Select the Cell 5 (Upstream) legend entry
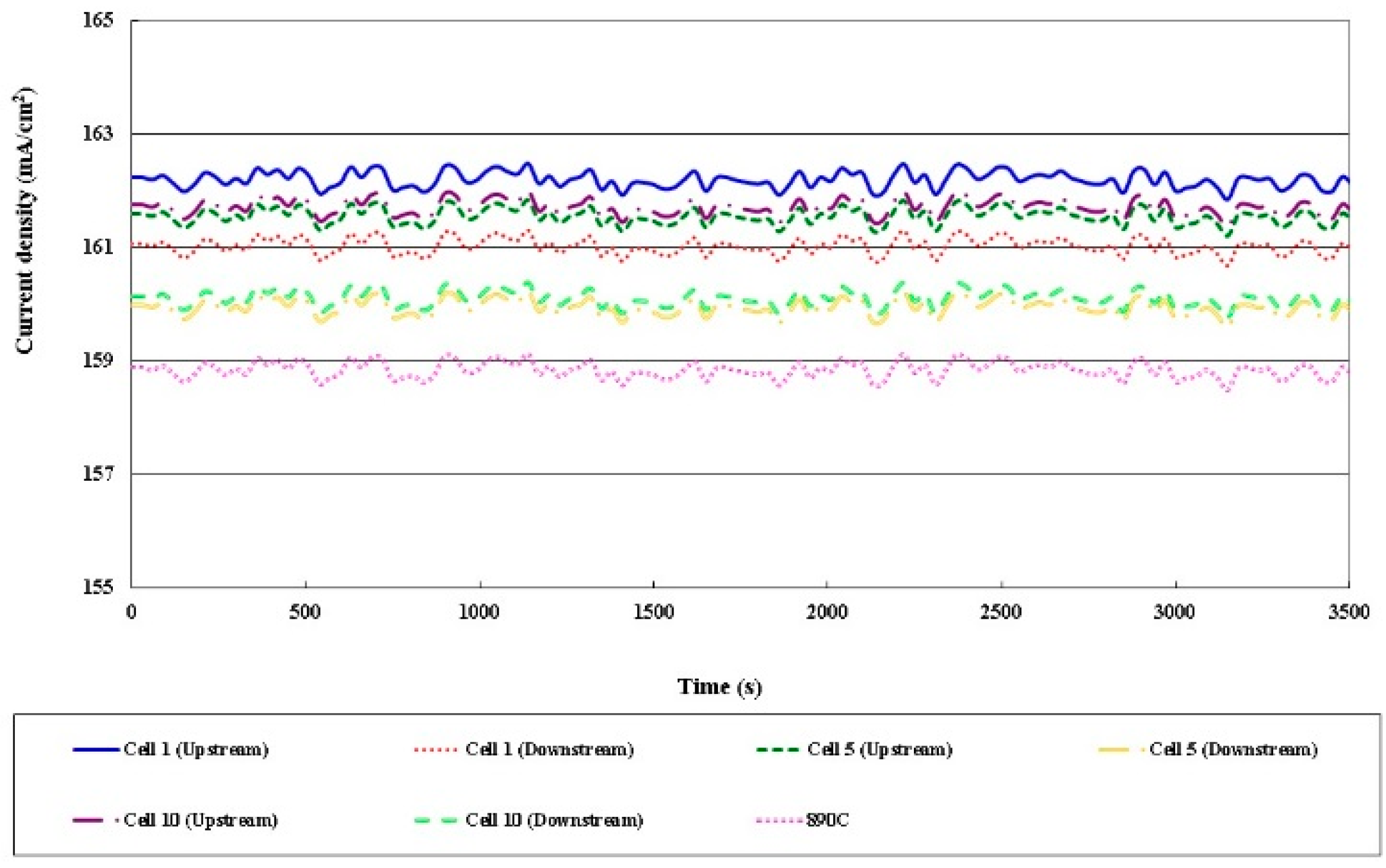Screen dimensions: 1386x868 coord(879,750)
